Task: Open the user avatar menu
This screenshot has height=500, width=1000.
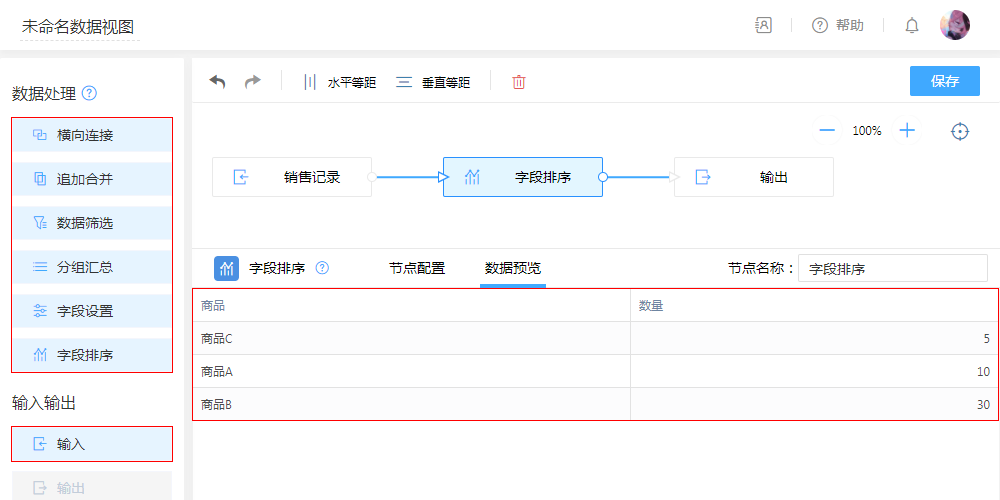Action: [x=955, y=26]
